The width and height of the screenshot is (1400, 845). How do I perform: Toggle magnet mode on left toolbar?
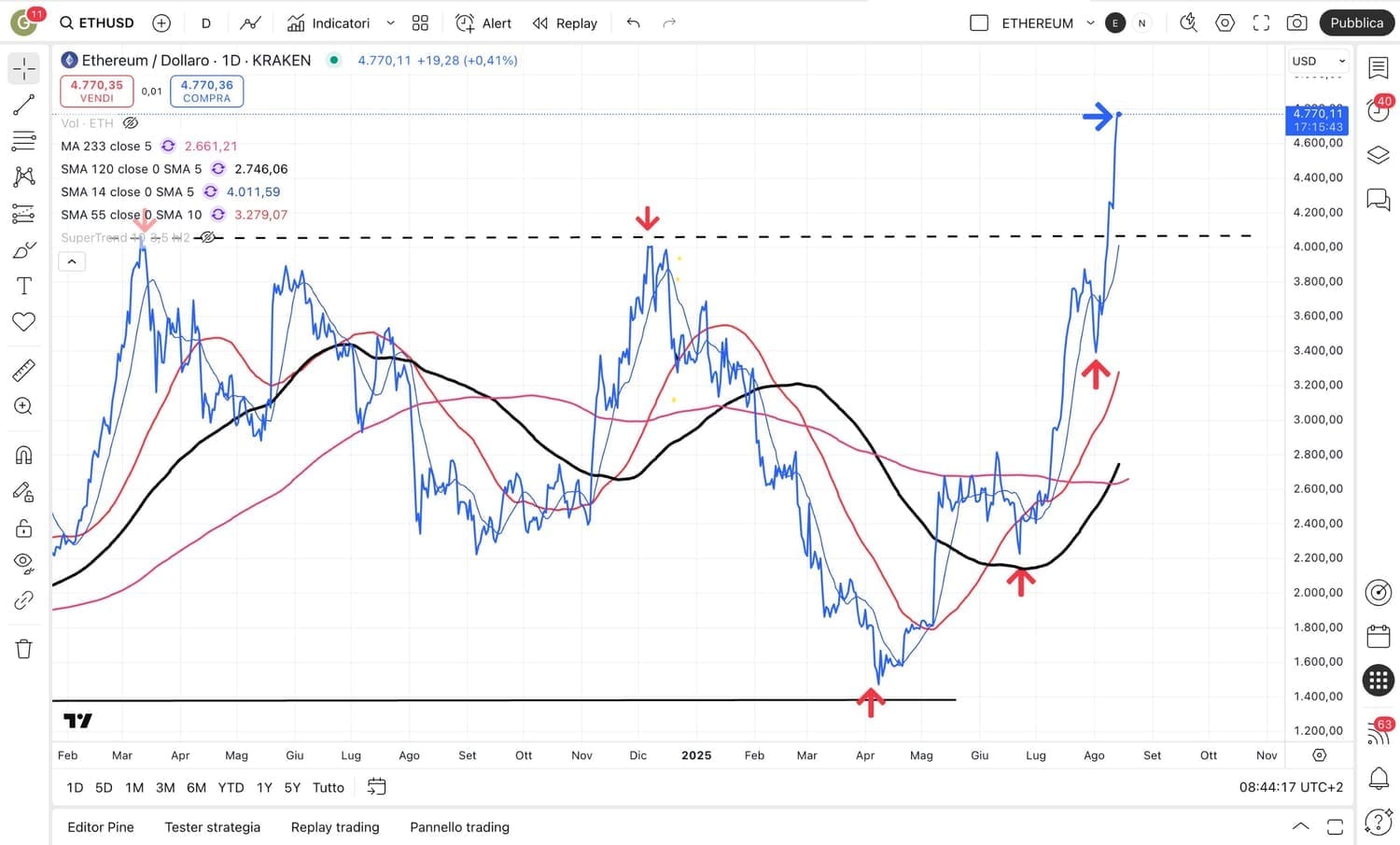tap(24, 455)
